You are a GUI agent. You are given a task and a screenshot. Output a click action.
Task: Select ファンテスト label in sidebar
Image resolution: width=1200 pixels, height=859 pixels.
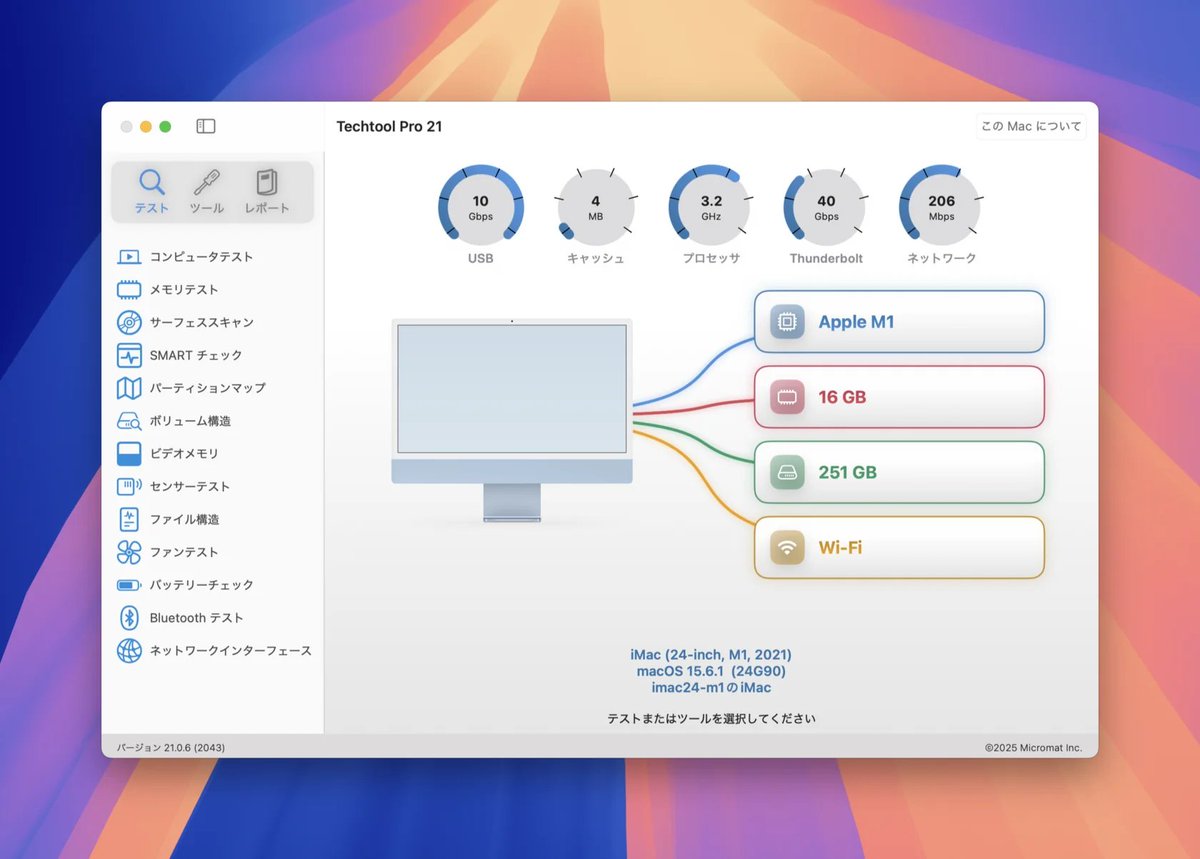(x=184, y=552)
